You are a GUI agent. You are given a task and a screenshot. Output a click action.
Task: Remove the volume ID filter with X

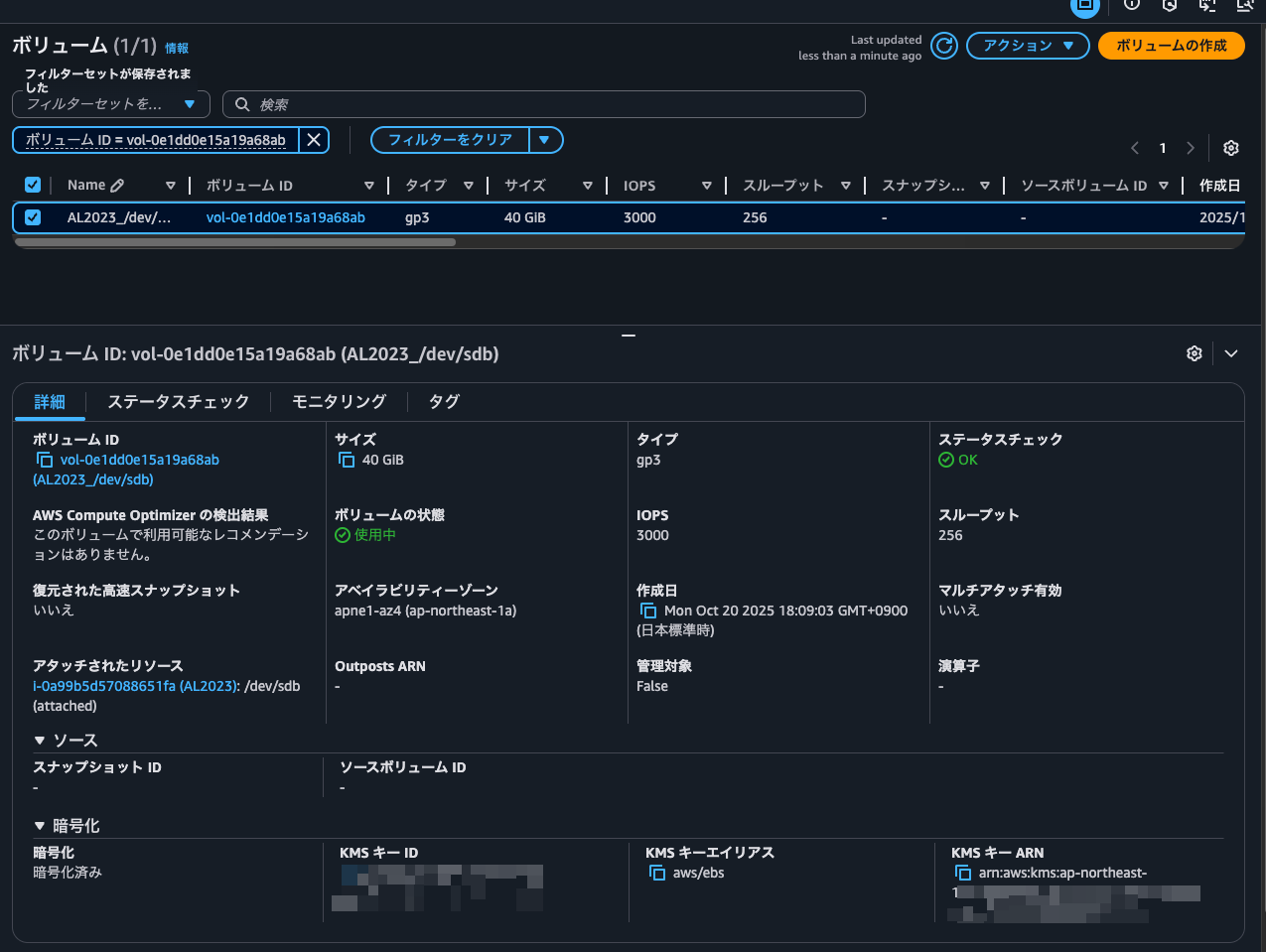pyautogui.click(x=314, y=140)
